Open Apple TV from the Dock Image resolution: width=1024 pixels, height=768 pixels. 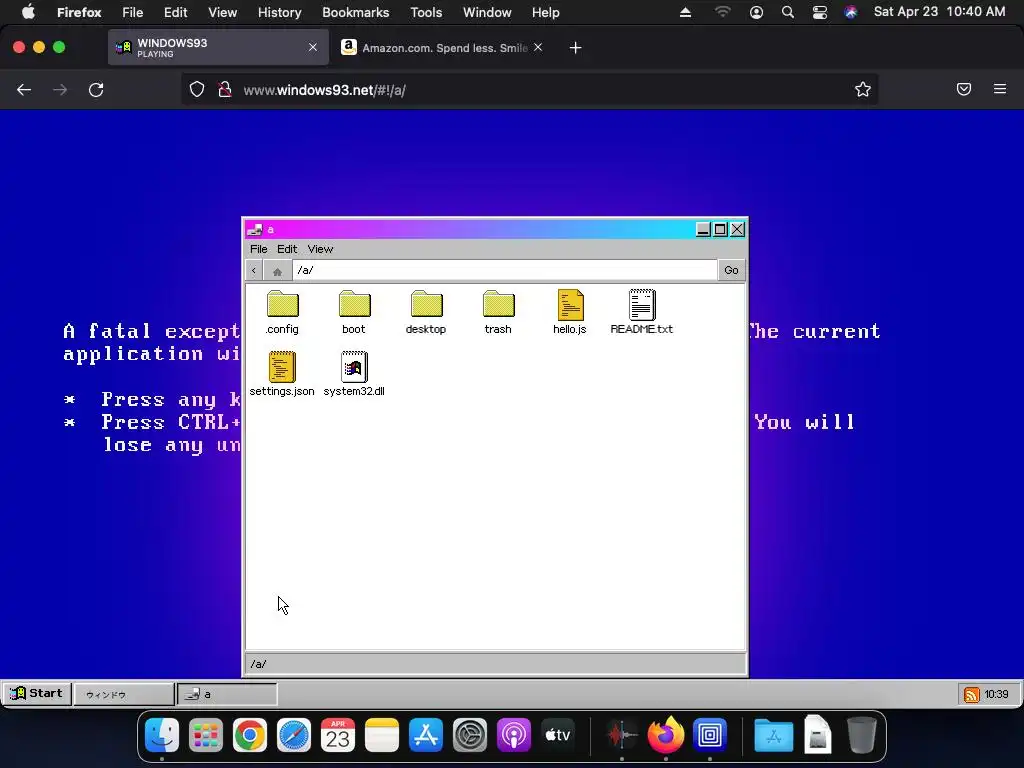(558, 735)
